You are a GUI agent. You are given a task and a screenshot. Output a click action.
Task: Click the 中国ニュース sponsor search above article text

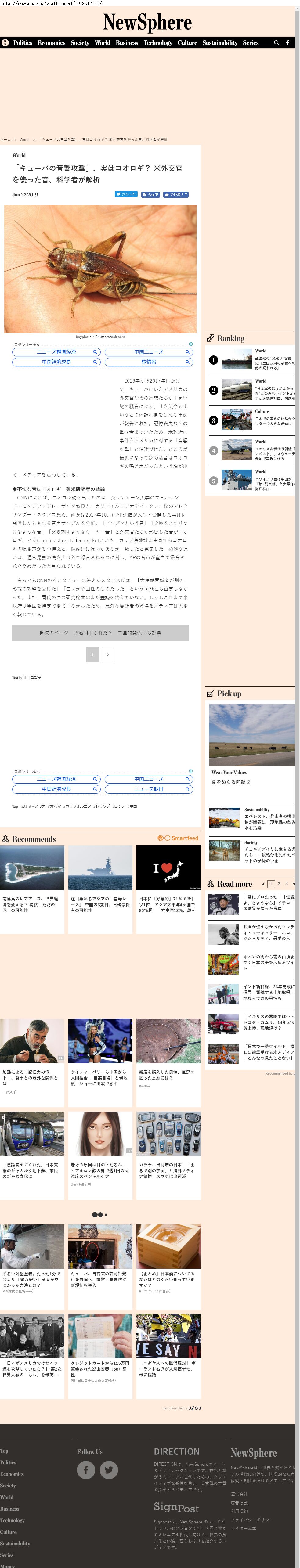click(x=149, y=352)
